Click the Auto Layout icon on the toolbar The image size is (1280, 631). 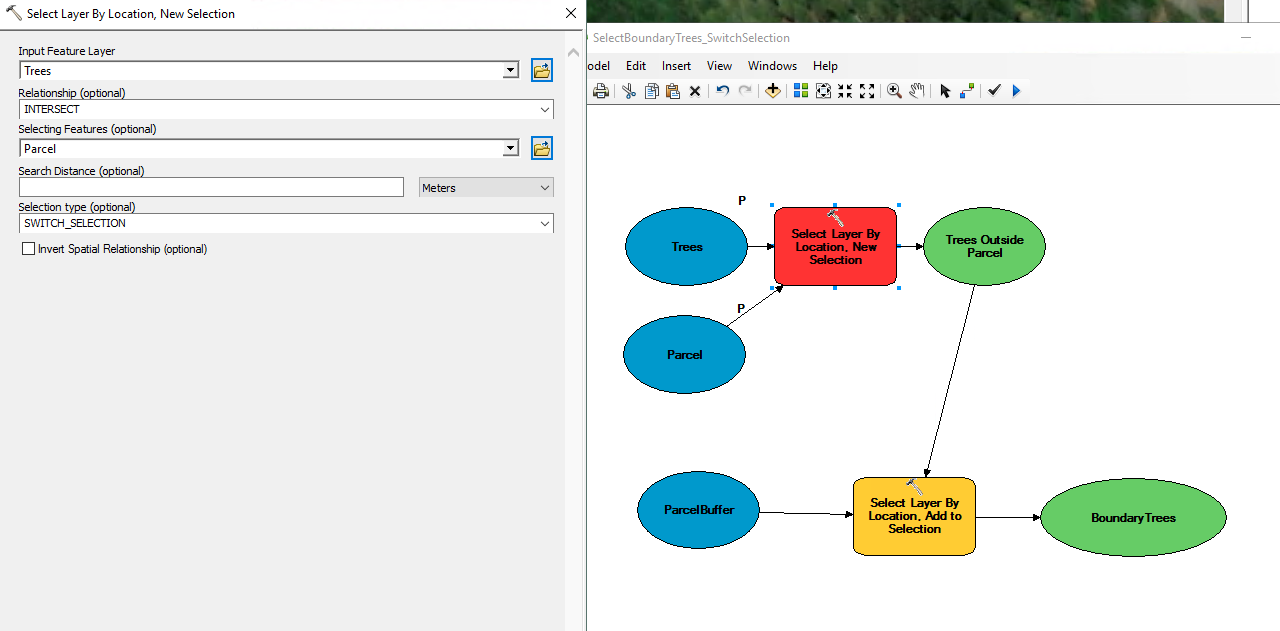[801, 90]
